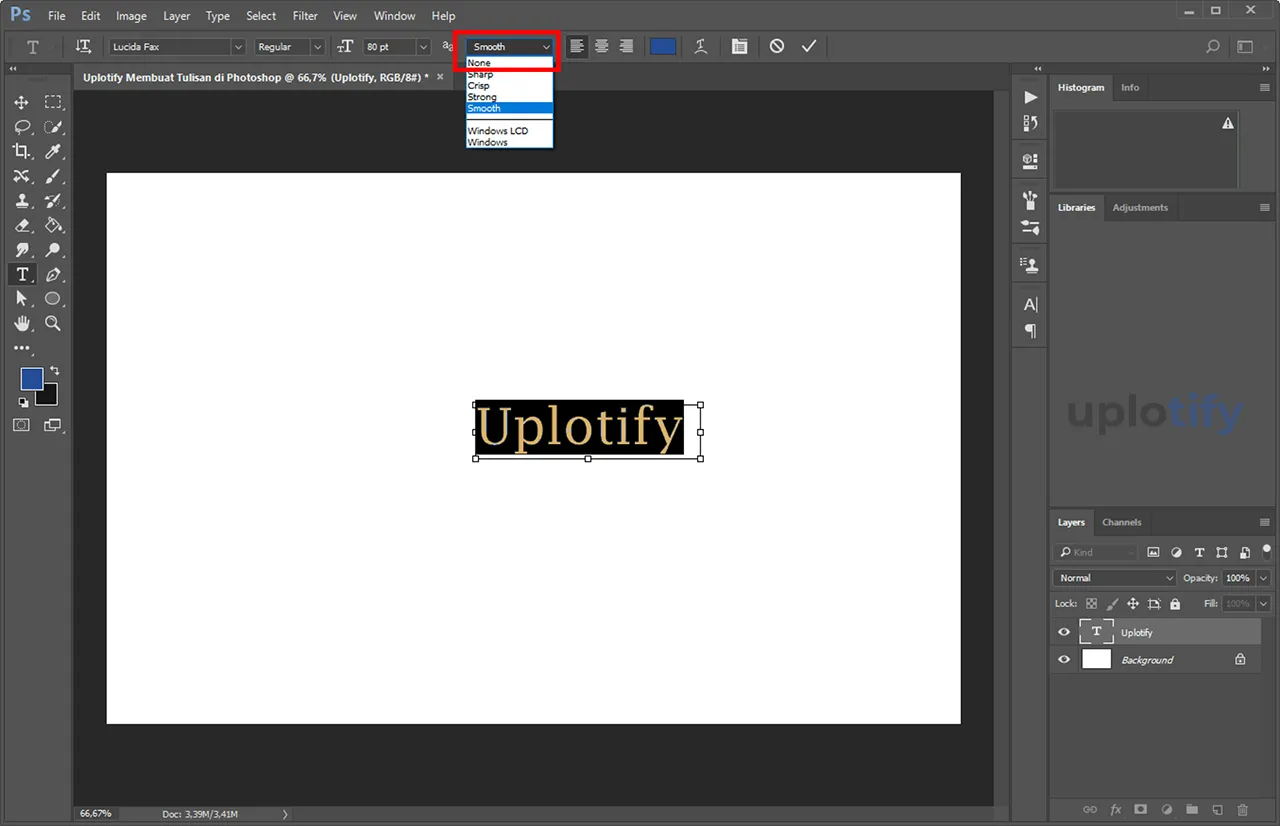Open the text color swatch
1280x826 pixels.
coord(663,47)
